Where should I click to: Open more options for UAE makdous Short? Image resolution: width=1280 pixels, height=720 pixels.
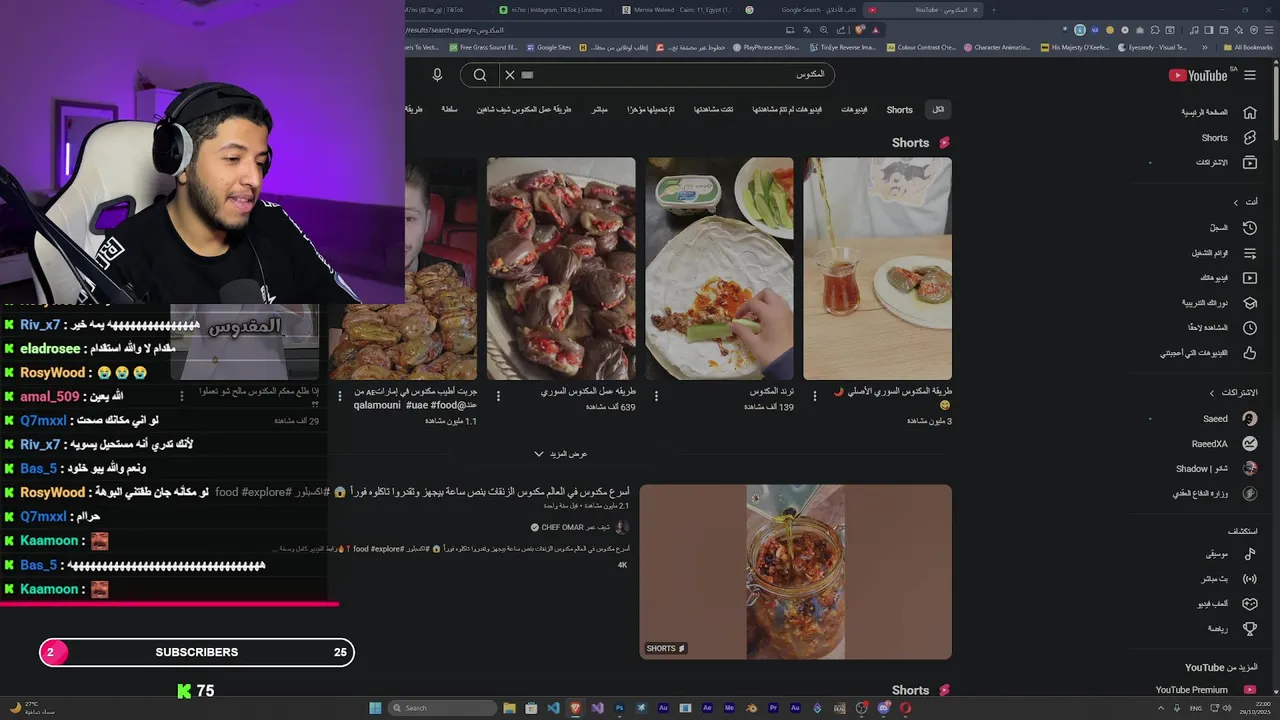(x=340, y=396)
